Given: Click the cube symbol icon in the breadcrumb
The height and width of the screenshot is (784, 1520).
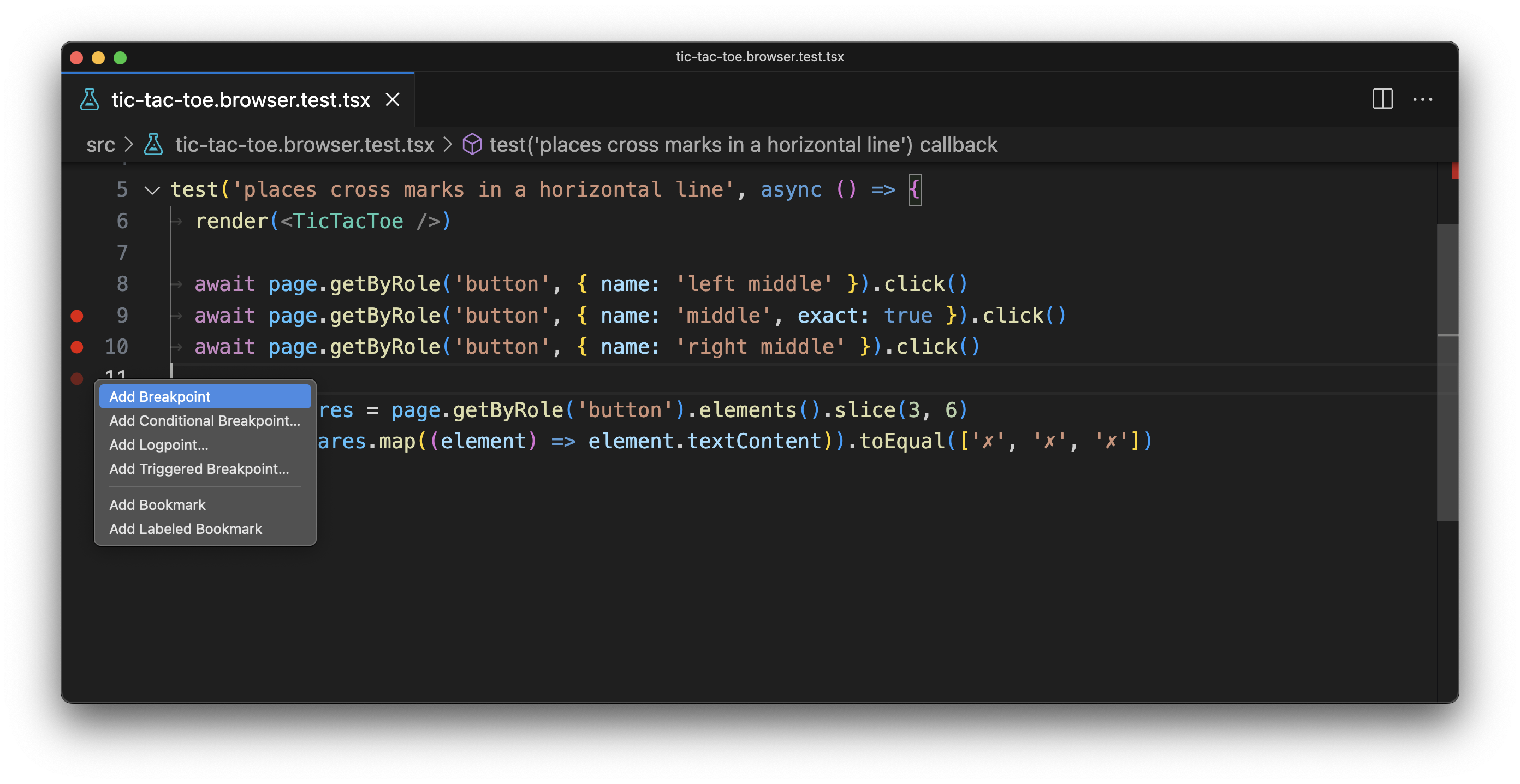Looking at the screenshot, I should [472, 145].
